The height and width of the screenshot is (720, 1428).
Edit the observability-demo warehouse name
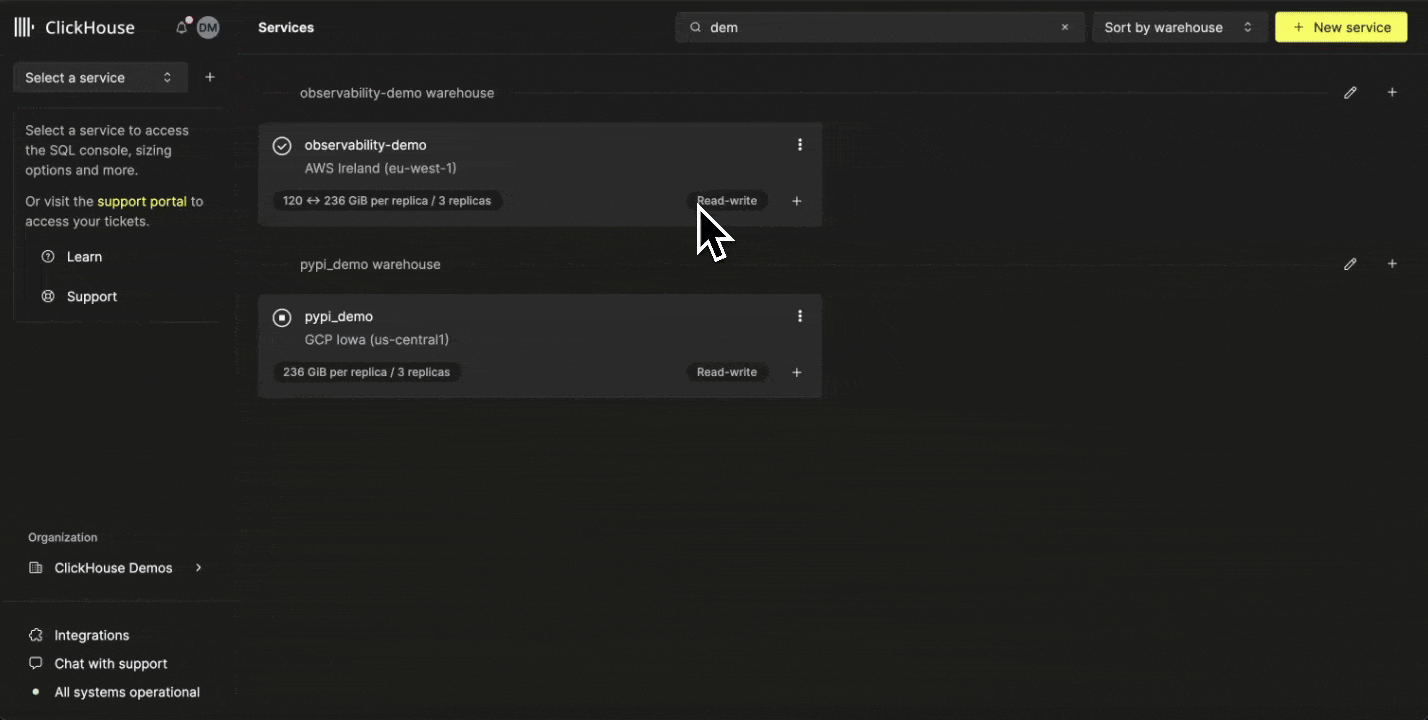(x=1350, y=93)
